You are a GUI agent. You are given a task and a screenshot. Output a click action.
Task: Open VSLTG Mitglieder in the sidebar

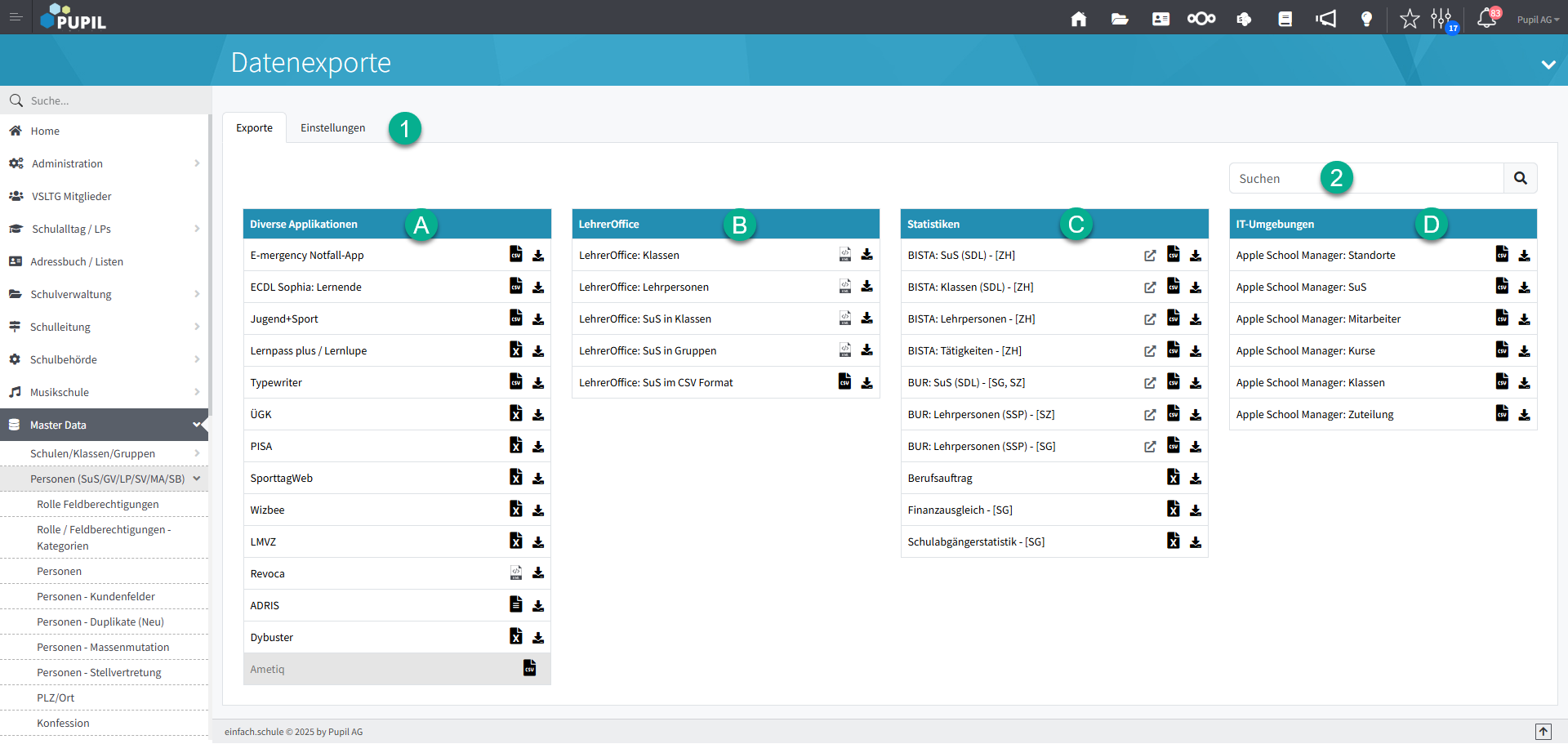[x=104, y=196]
